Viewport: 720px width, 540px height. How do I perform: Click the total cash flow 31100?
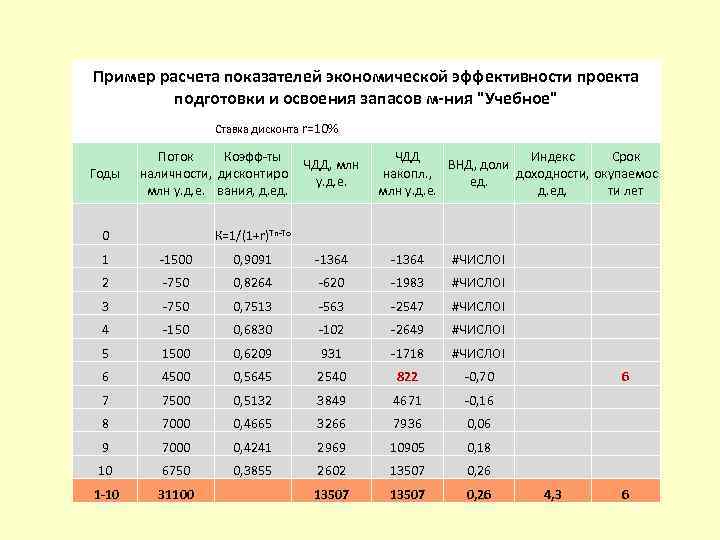176,495
